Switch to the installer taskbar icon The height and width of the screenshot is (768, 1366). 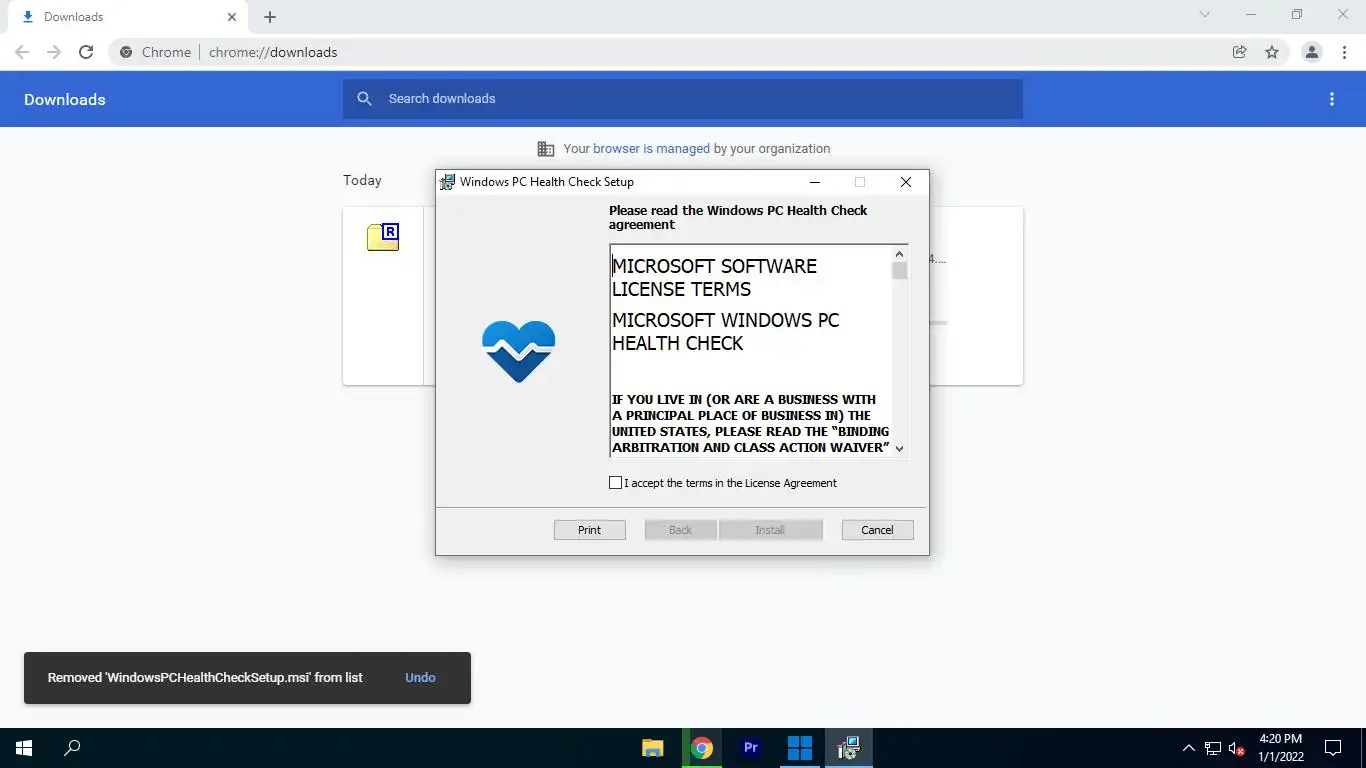point(849,748)
